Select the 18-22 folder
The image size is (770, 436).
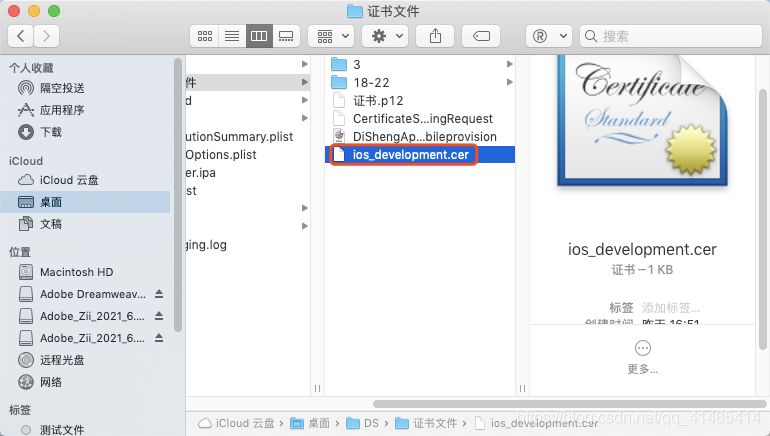click(419, 82)
